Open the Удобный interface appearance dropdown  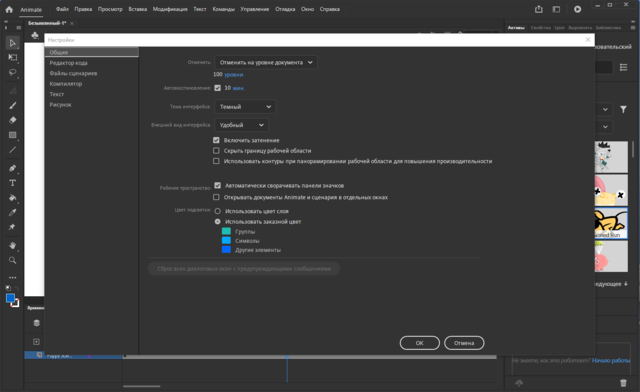[241, 125]
